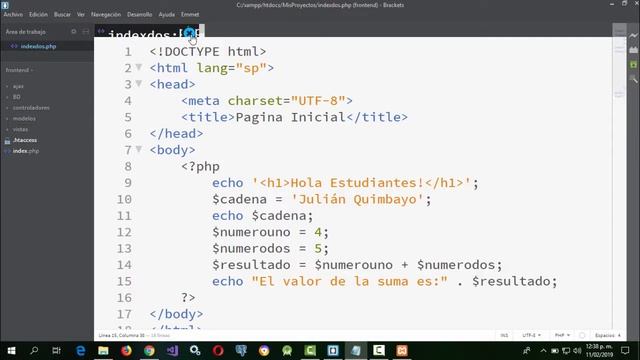The height and width of the screenshot is (360, 640).
Task: Open the Edición menu
Action: (x=38, y=14)
